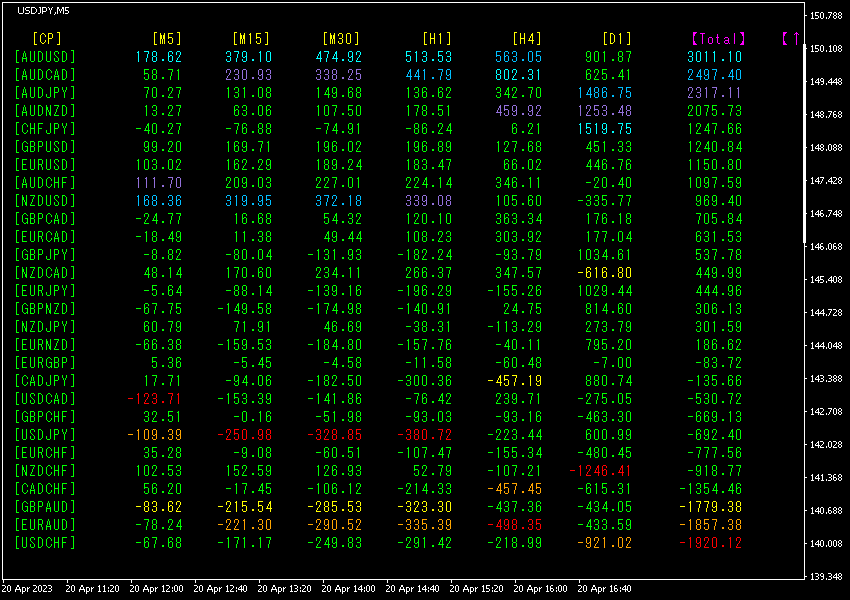
Task: Select the [AUDUSD] pair label
Action: pos(45,57)
